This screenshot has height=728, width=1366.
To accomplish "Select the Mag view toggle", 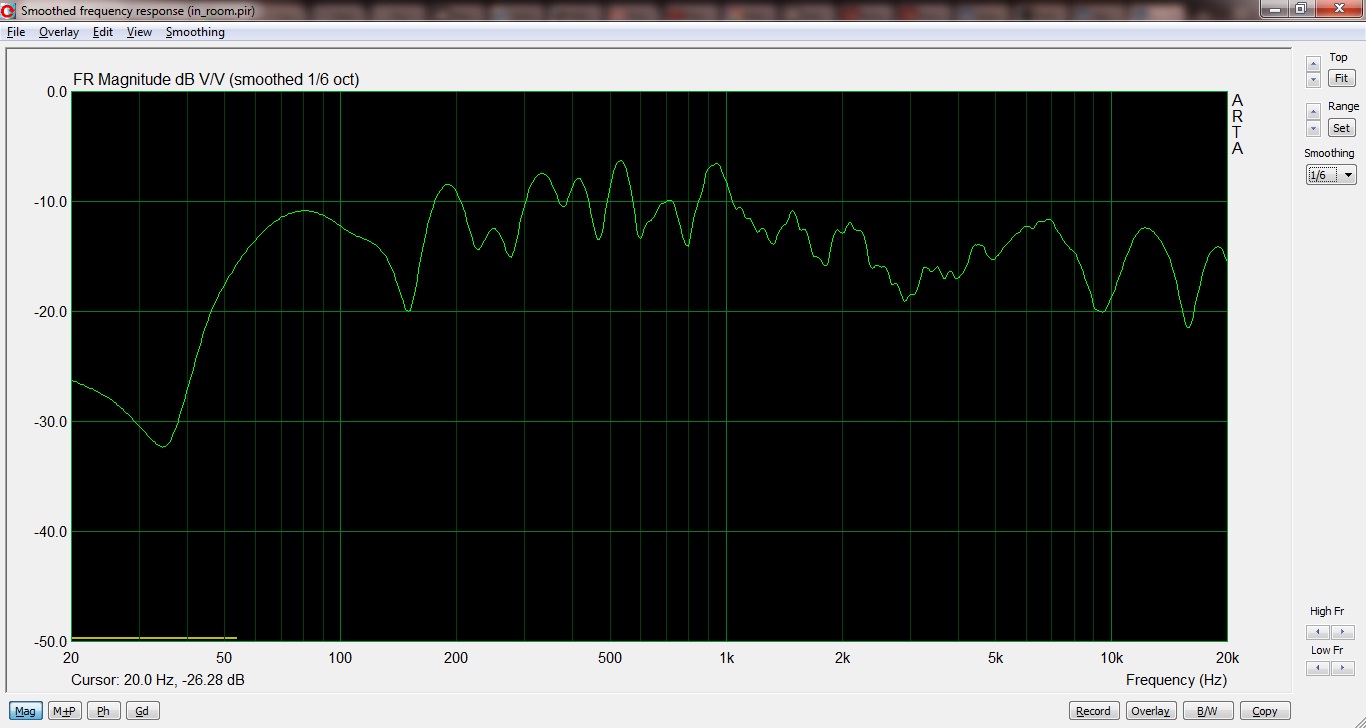I will [25, 711].
